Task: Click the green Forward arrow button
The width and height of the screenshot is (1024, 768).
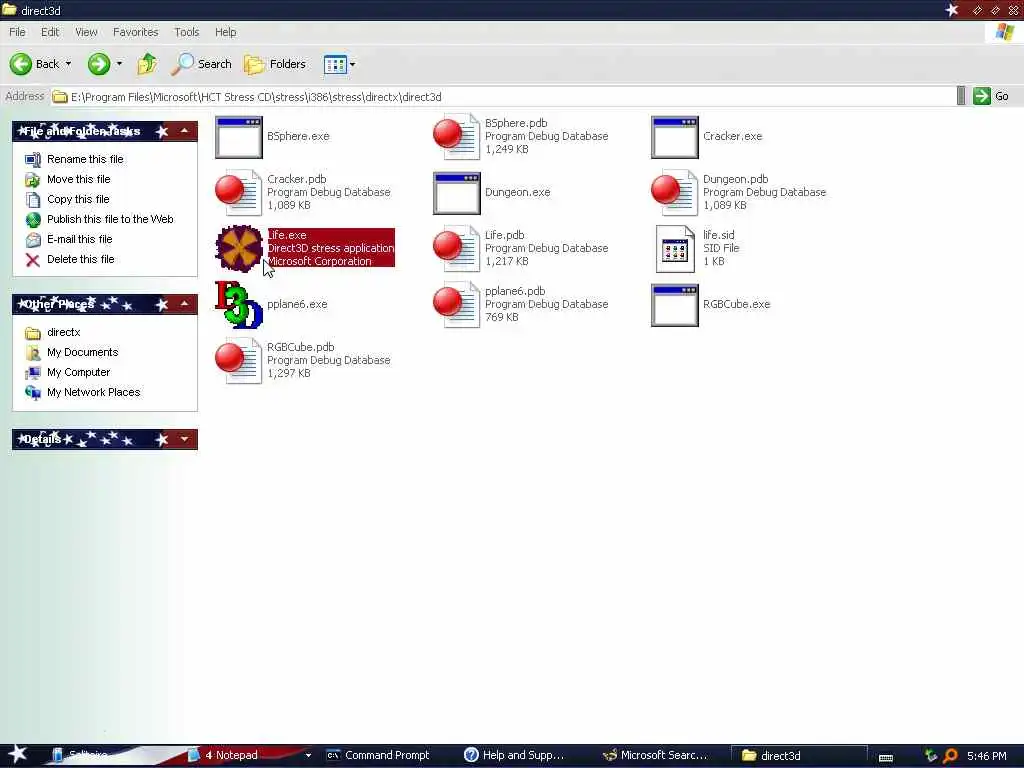Action: tap(99, 64)
